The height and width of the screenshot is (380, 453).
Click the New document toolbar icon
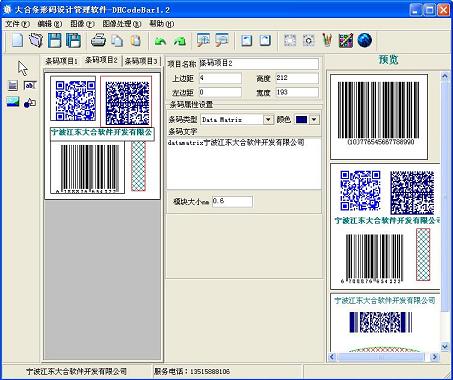coord(17,40)
